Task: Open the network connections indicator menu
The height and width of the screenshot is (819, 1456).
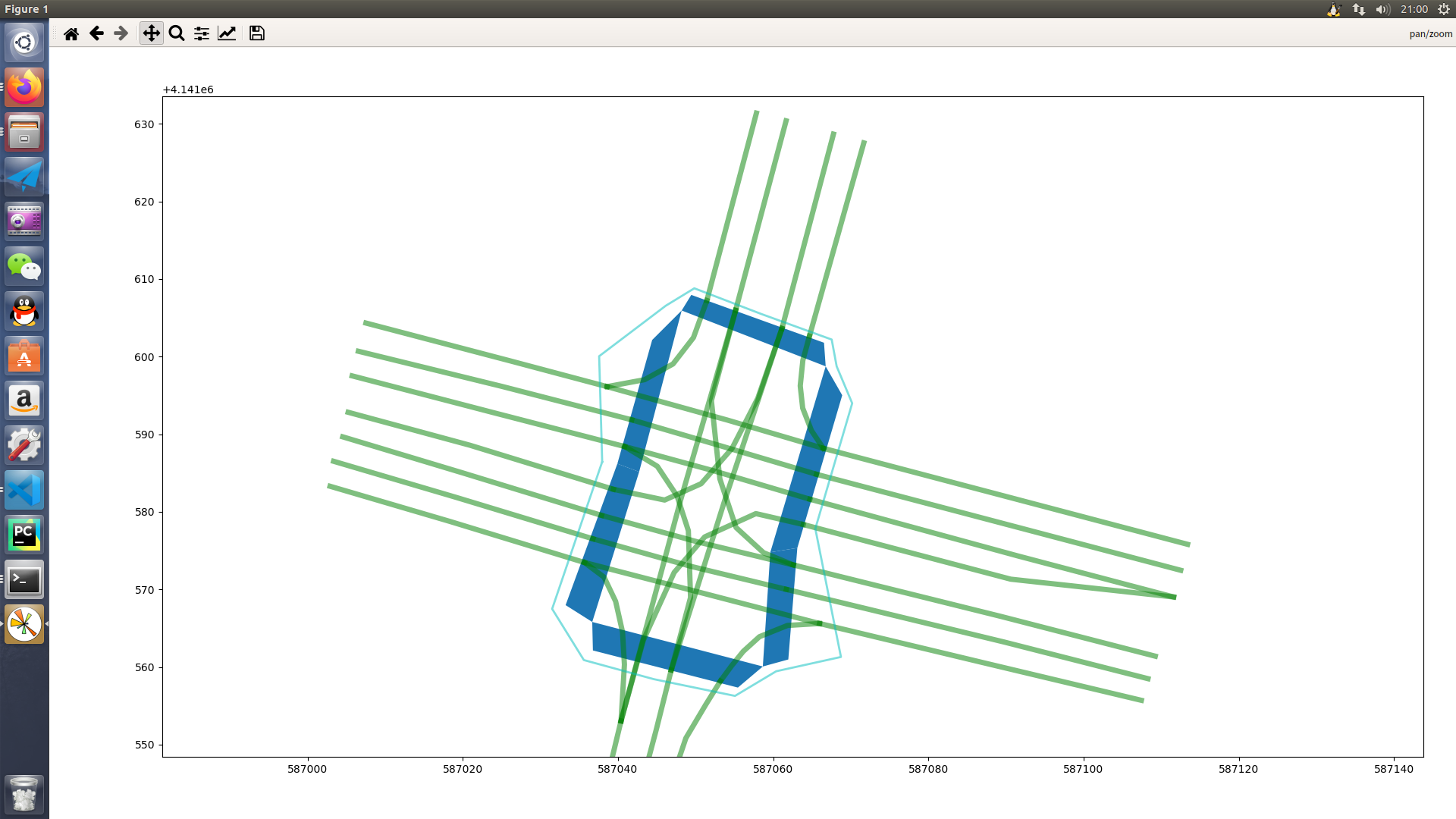Action: [1358, 9]
